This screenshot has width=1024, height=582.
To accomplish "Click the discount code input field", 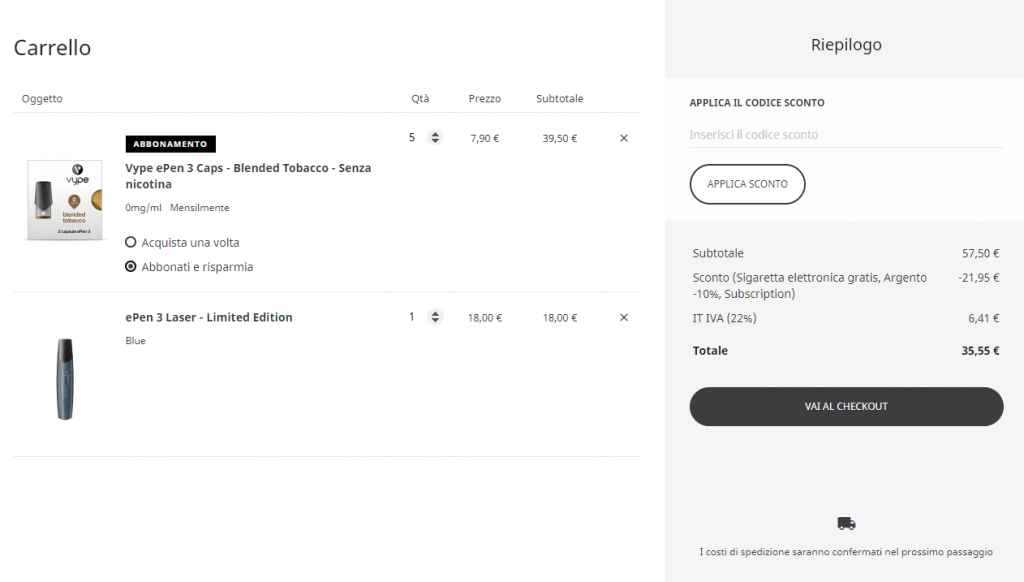I will click(845, 135).
